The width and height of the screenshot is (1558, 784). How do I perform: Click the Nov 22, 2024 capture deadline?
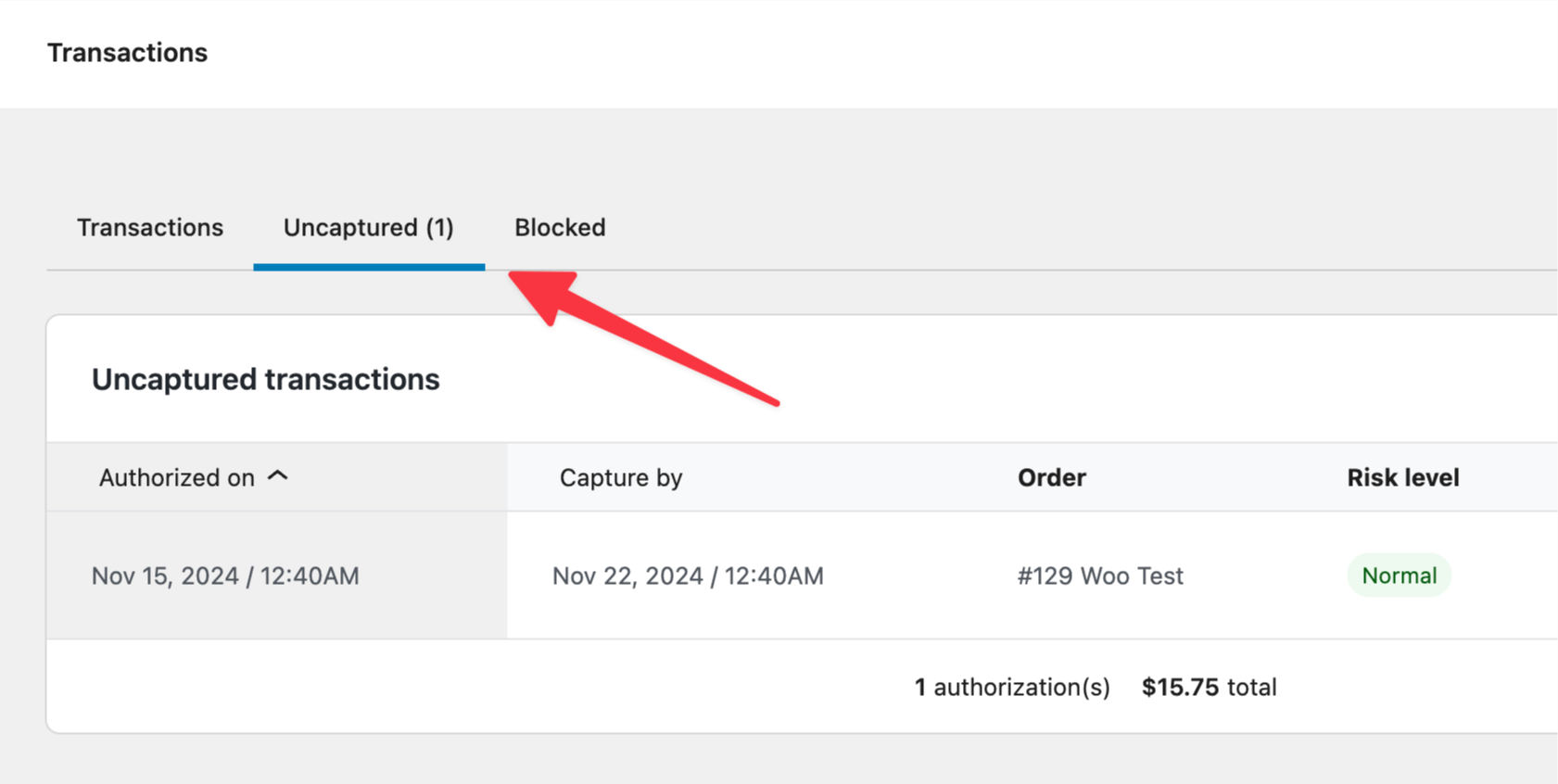pyautogui.click(x=687, y=575)
